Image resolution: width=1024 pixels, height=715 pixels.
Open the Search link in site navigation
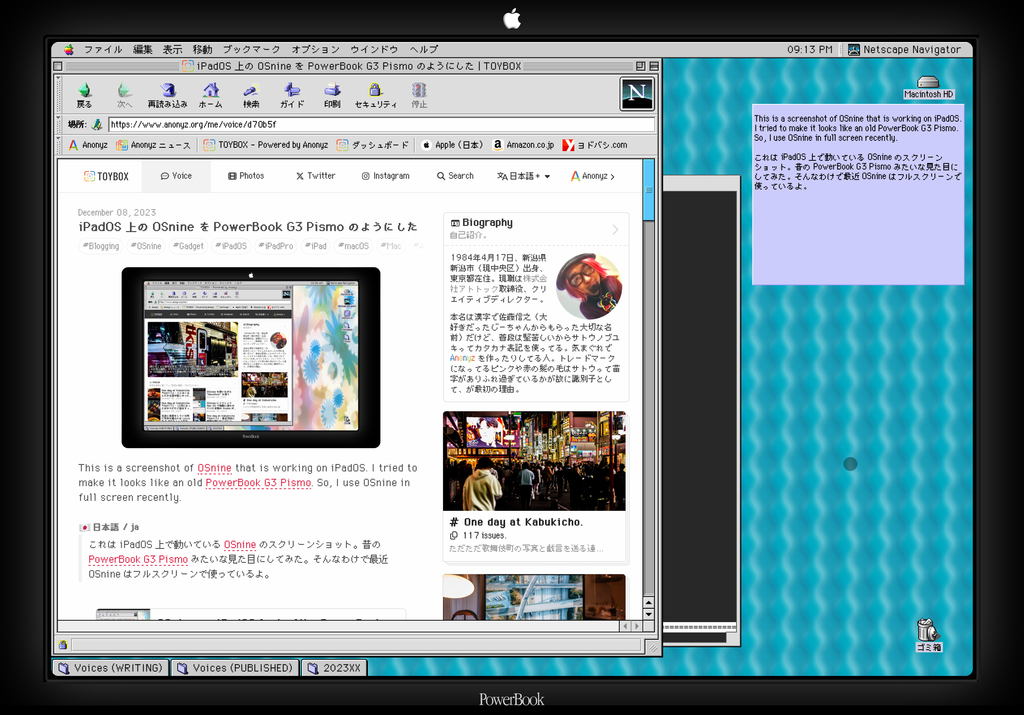pyautogui.click(x=455, y=176)
